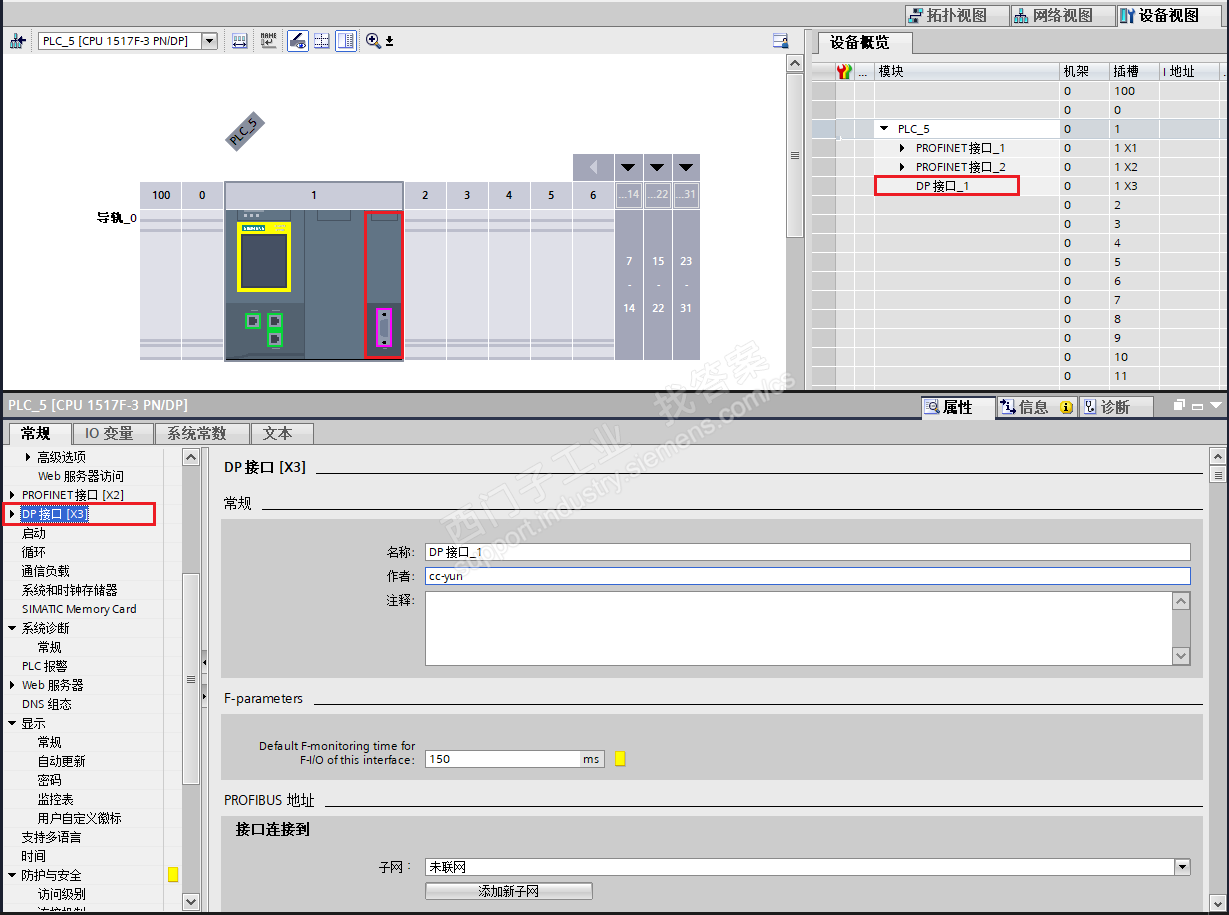
Task: Collapse the 系统诊断 tree node
Action: coord(12,628)
